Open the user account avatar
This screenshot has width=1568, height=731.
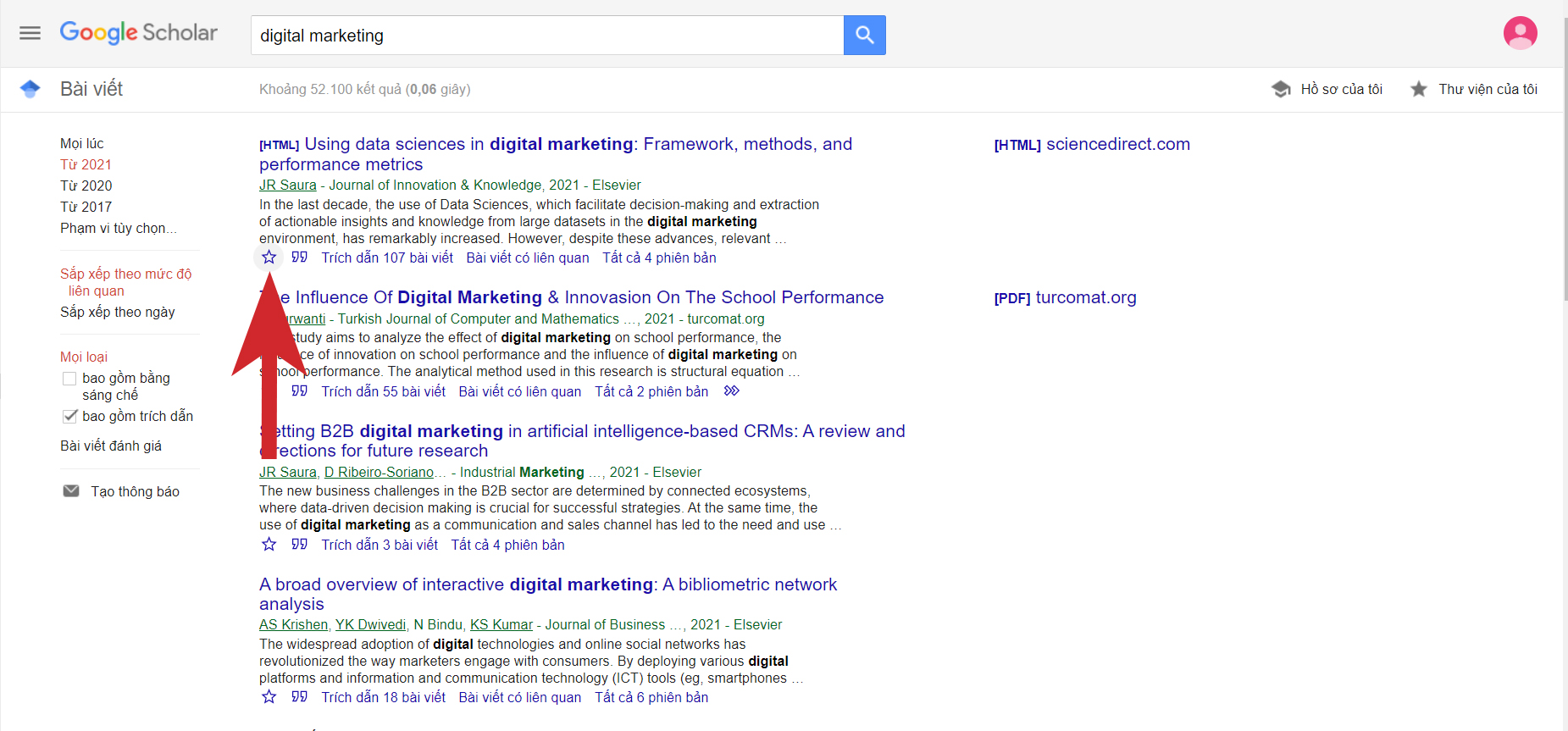[x=1520, y=33]
